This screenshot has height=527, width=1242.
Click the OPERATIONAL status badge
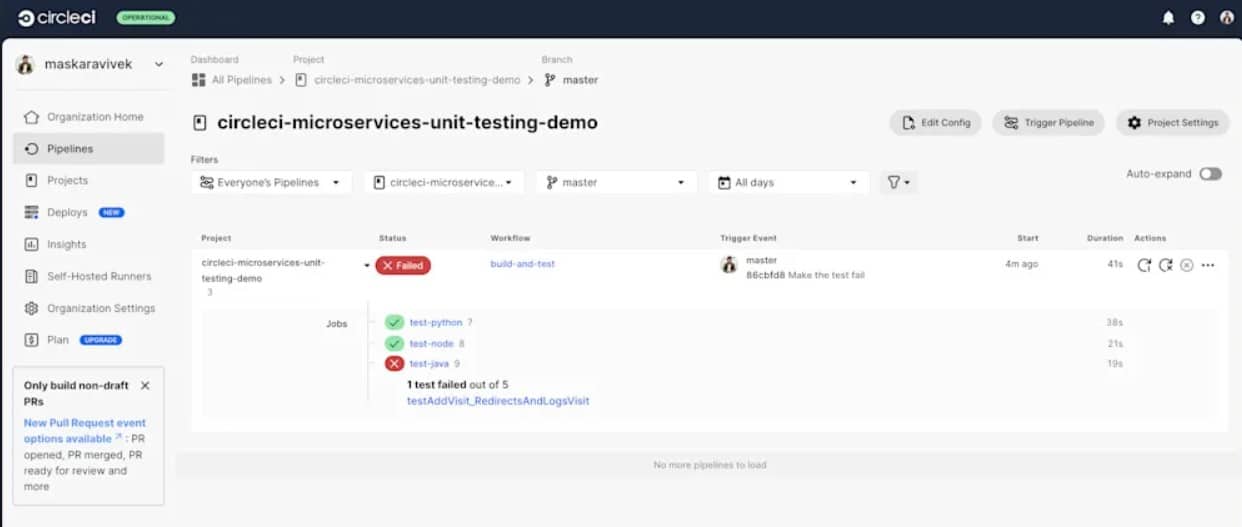coord(146,18)
